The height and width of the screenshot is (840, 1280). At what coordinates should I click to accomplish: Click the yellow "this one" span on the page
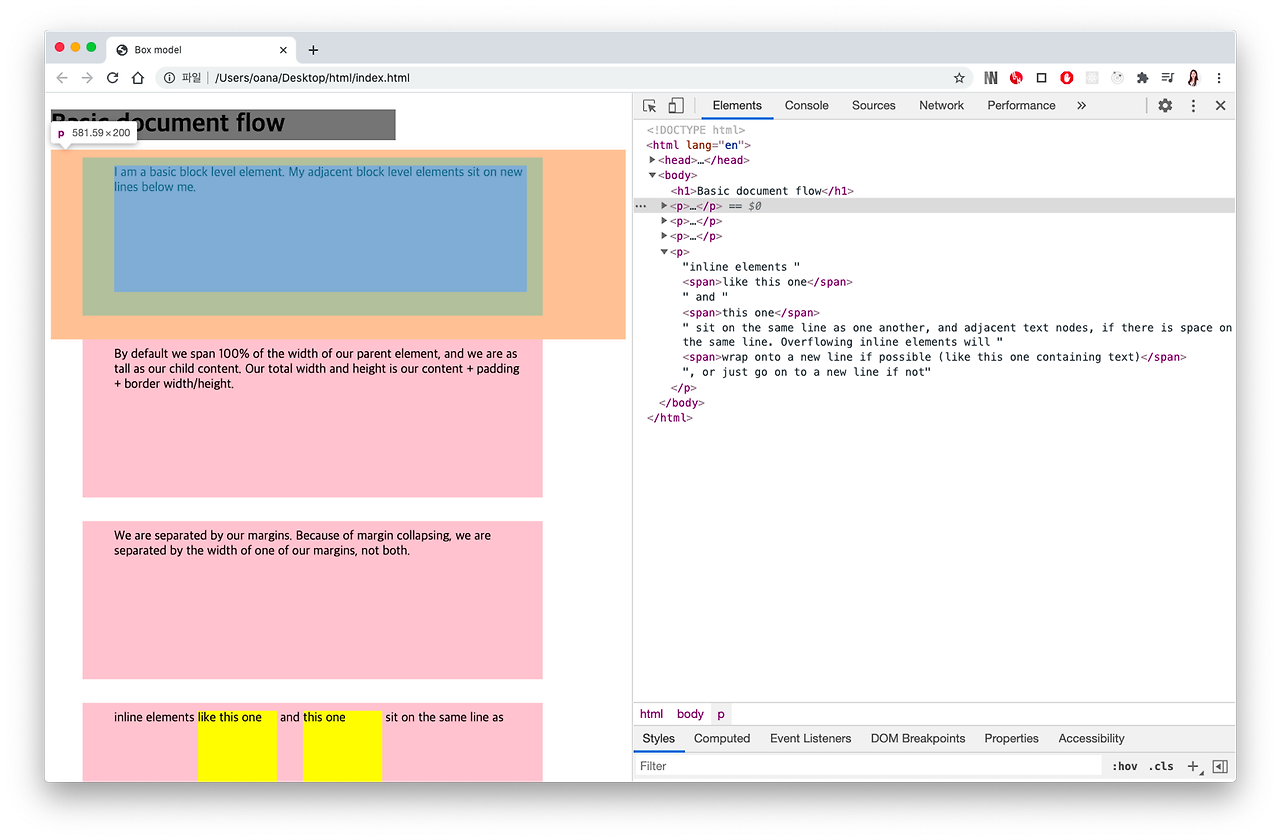[342, 745]
